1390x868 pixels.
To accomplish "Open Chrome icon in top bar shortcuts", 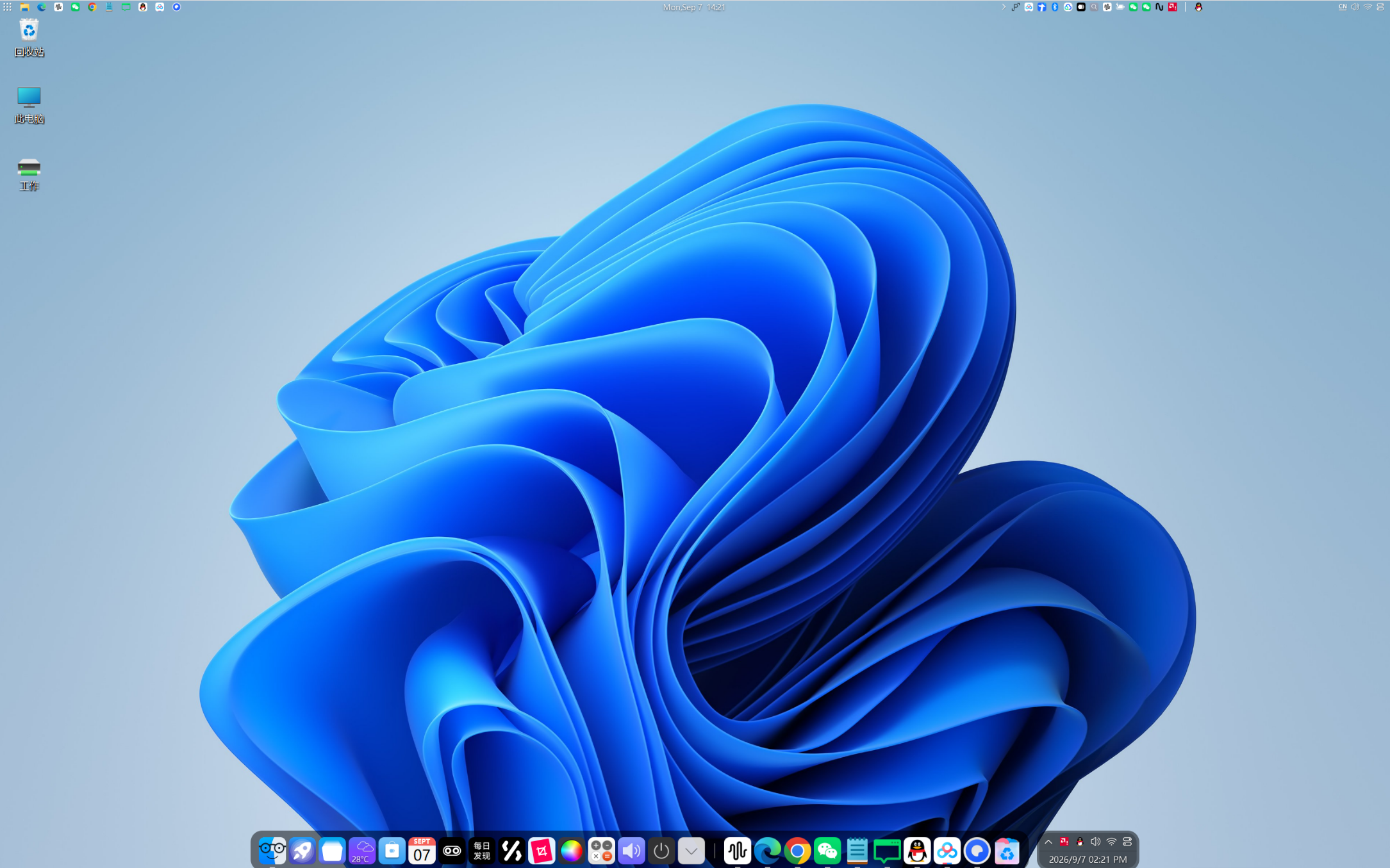I will point(92,7).
